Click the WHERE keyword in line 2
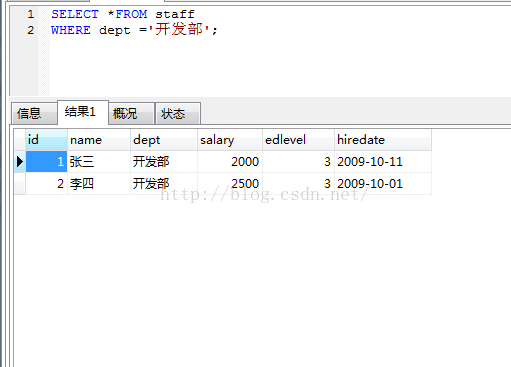Screen dimensions: 511x367 71,30
